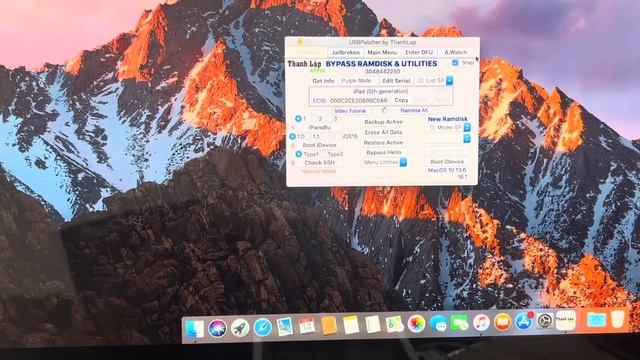Open blue Downloads folder in dock
640x360 pixels.
[596, 320]
